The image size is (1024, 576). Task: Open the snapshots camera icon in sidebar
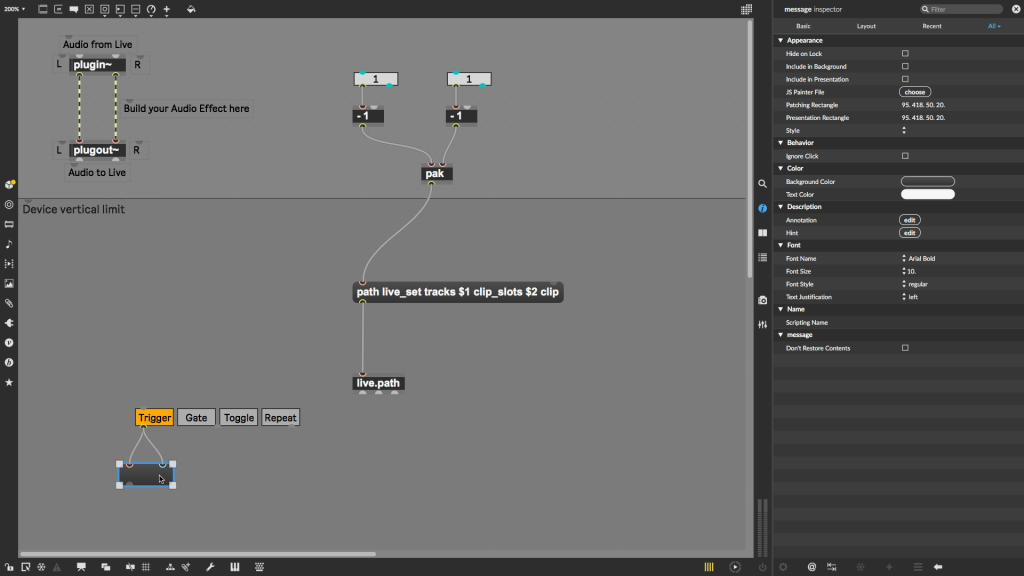click(x=762, y=300)
